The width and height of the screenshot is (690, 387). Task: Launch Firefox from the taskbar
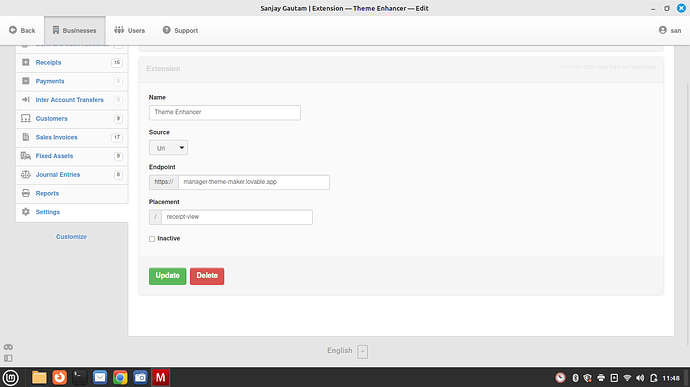(59, 377)
